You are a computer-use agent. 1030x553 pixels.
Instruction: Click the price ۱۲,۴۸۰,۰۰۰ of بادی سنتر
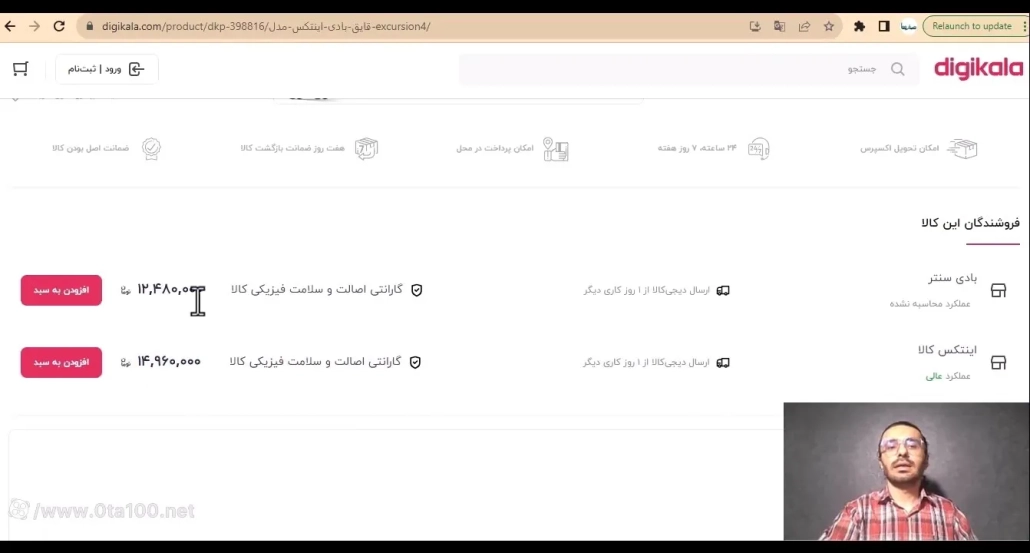click(169, 290)
